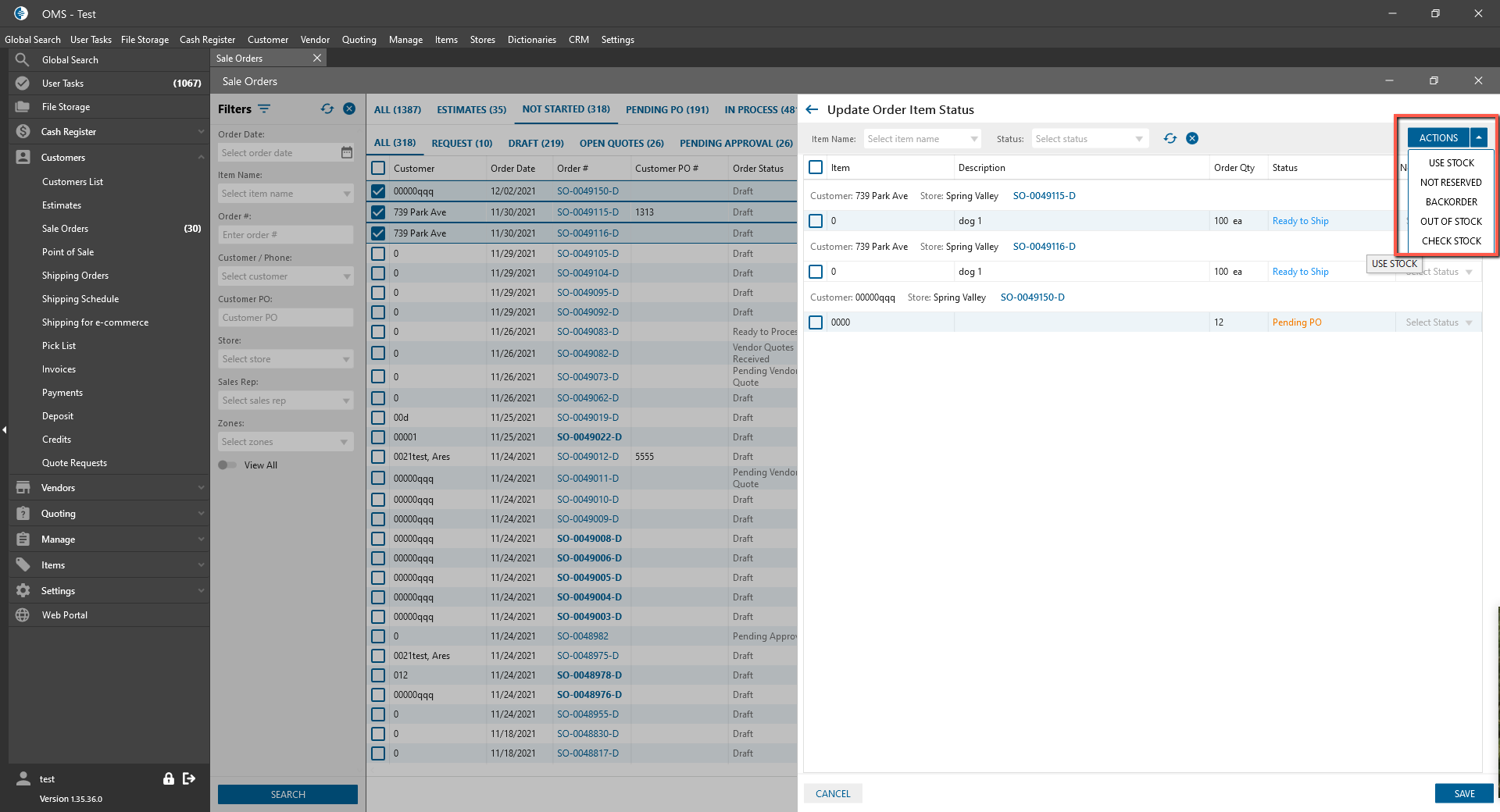This screenshot has width=1500, height=812.
Task: Choose BACKORDER from the Actions menu
Action: click(1451, 202)
